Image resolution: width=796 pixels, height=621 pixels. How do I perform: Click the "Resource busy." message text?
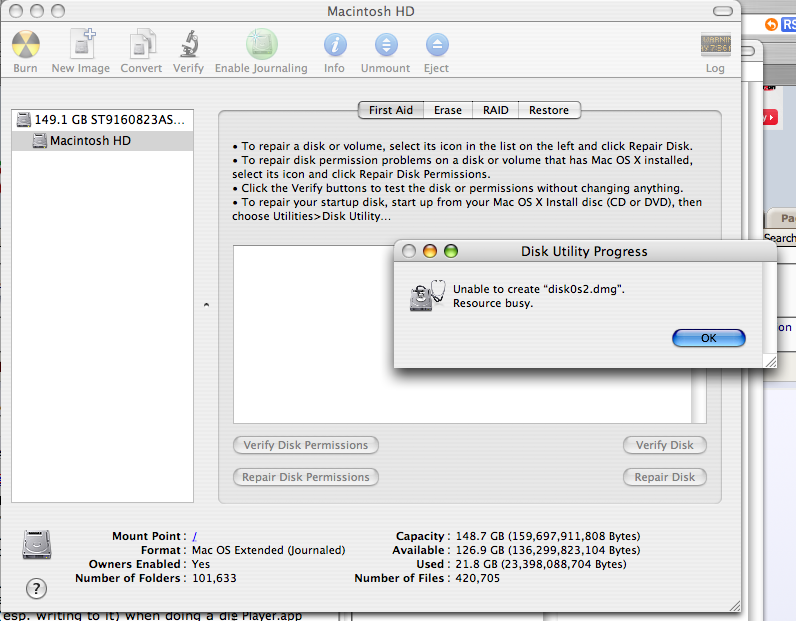pos(493,303)
